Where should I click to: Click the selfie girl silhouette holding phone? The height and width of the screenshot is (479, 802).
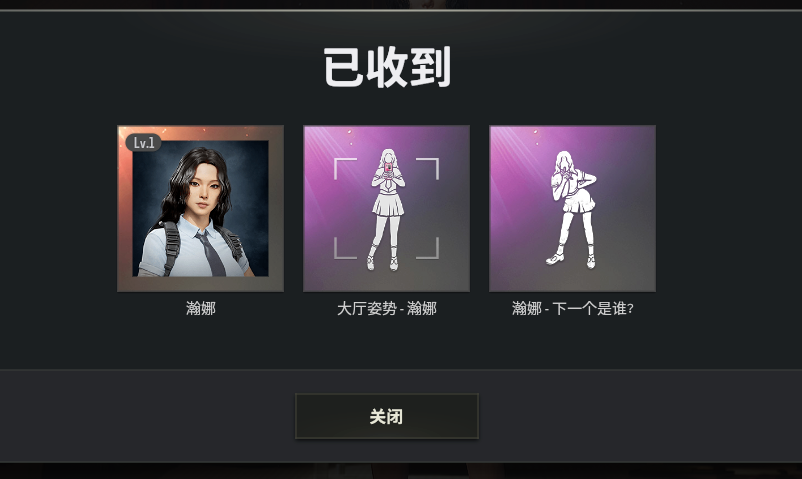pyautogui.click(x=388, y=209)
